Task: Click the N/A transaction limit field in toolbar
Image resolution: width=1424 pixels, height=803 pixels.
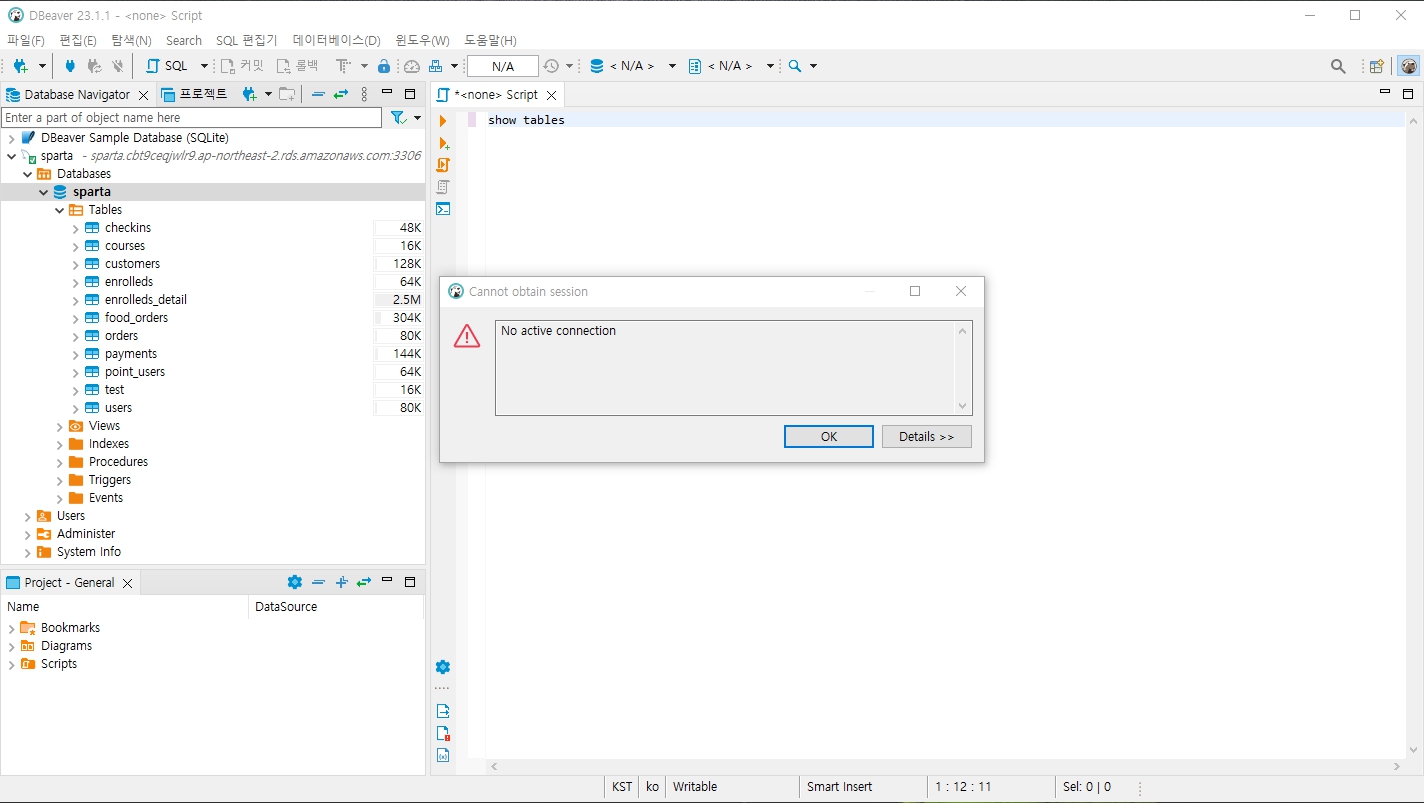Action: (503, 66)
